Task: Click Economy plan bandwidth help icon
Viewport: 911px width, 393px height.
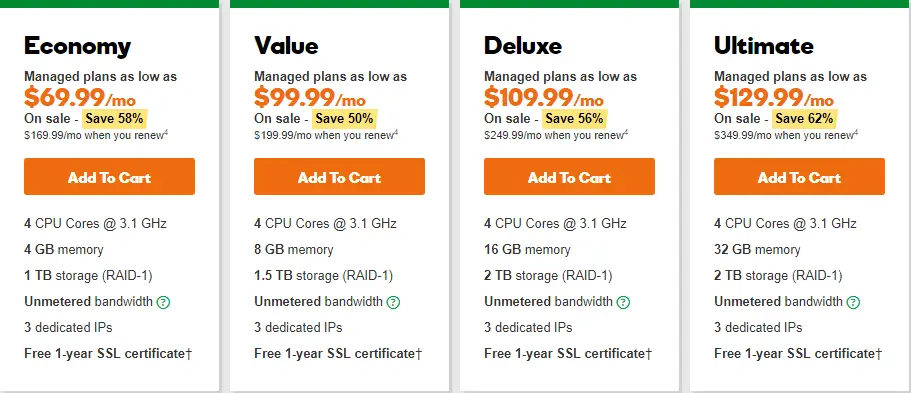Action: (164, 302)
